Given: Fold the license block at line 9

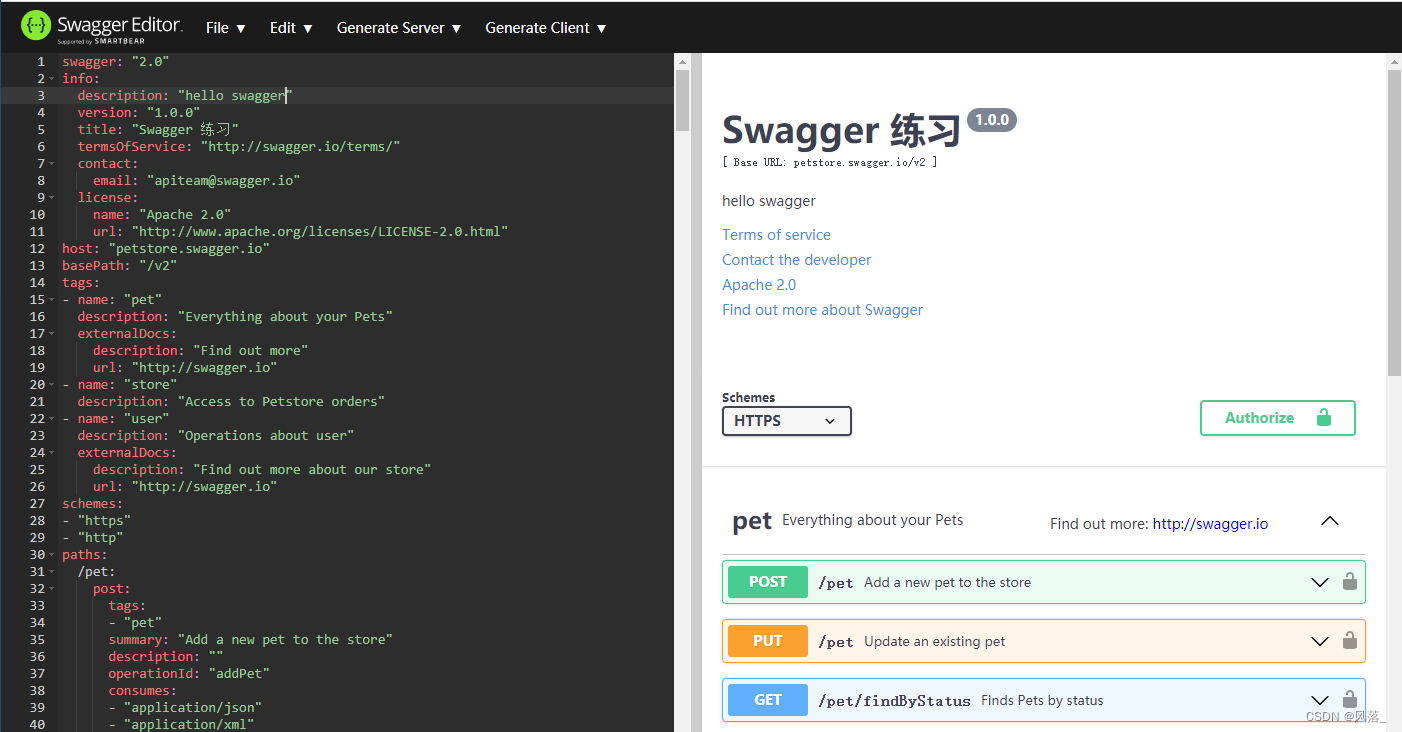Looking at the screenshot, I should coord(51,197).
